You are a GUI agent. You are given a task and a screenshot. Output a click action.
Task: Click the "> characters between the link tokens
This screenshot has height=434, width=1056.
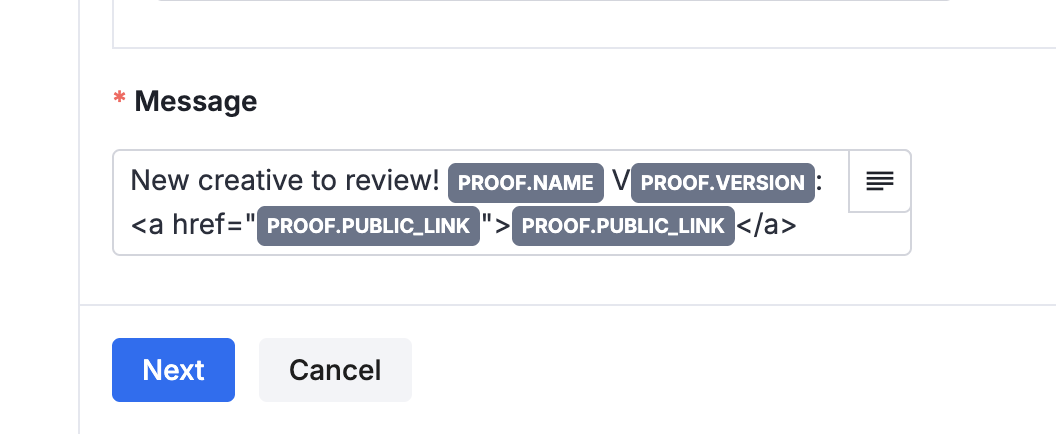496,226
